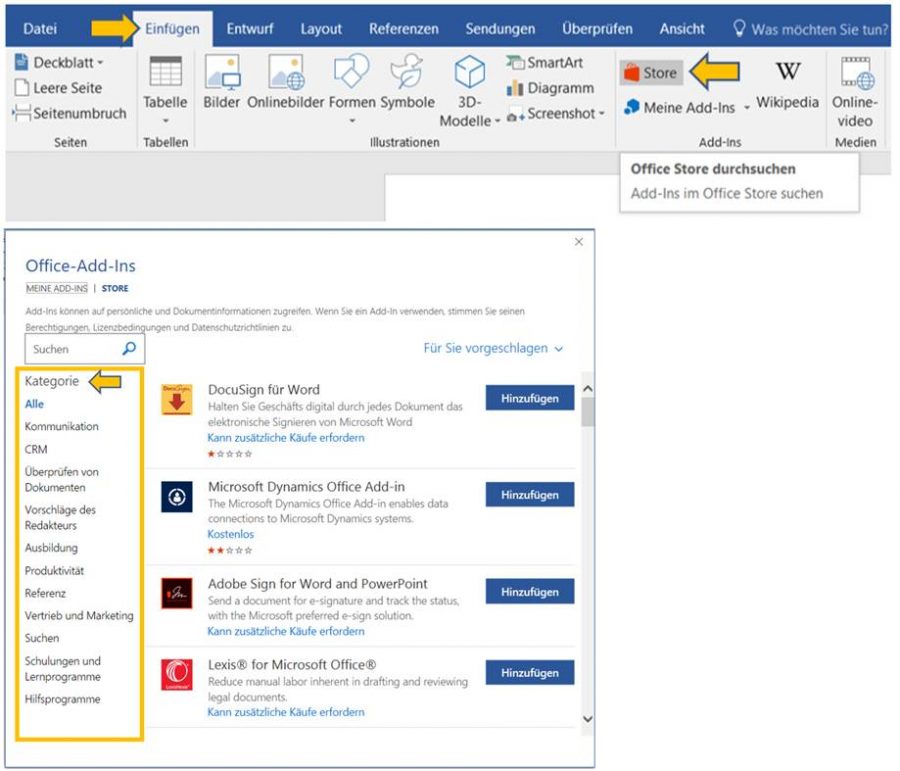
Task: Open the Formen shapes gallery
Action: (352, 90)
